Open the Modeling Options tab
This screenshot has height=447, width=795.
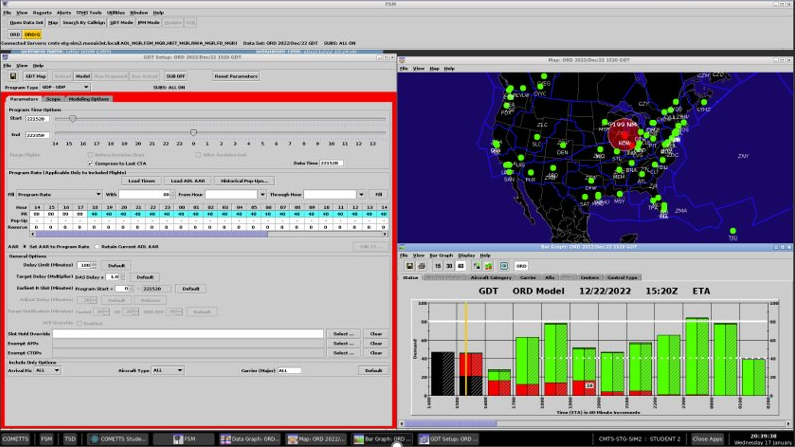pos(89,99)
